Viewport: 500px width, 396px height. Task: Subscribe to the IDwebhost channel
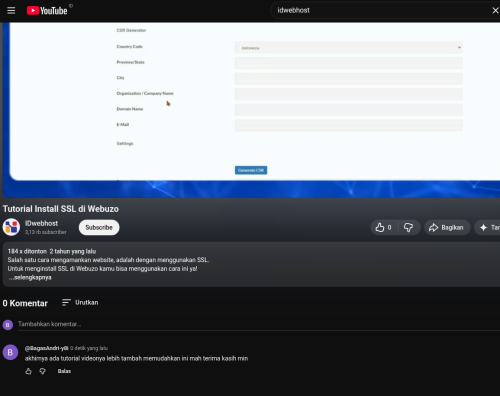tap(99, 227)
